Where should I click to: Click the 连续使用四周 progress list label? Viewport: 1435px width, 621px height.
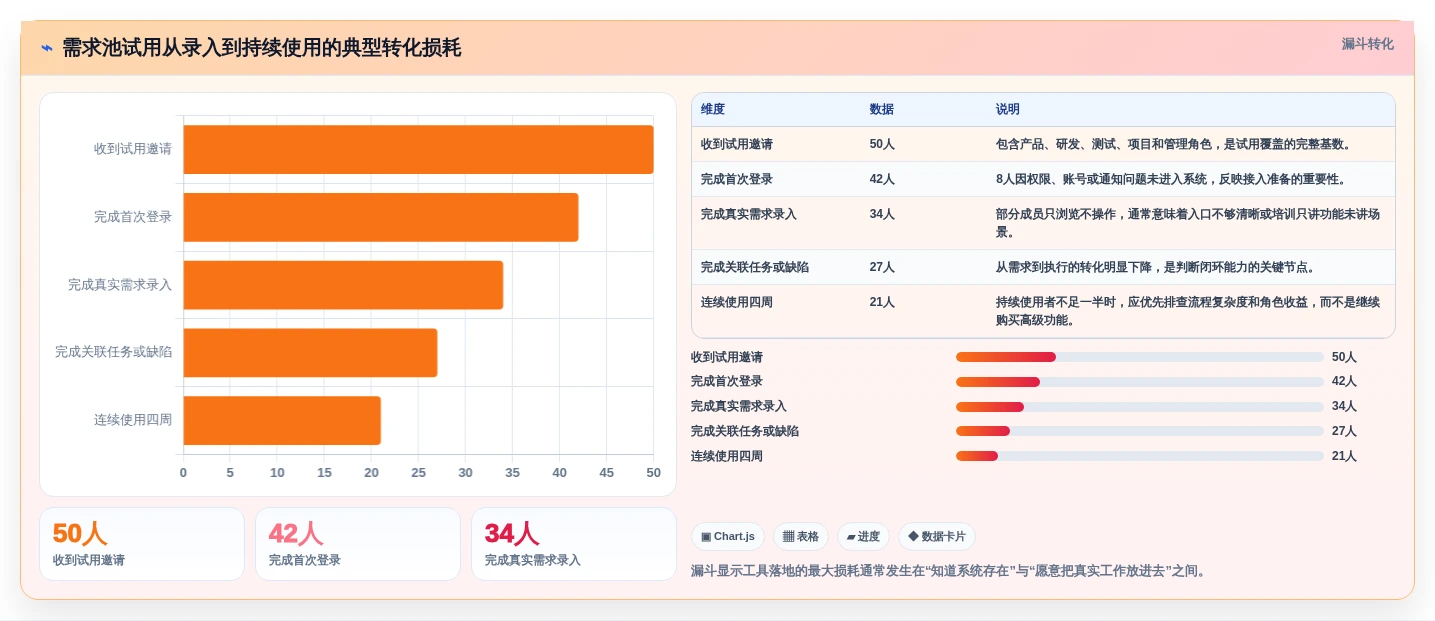(727, 456)
